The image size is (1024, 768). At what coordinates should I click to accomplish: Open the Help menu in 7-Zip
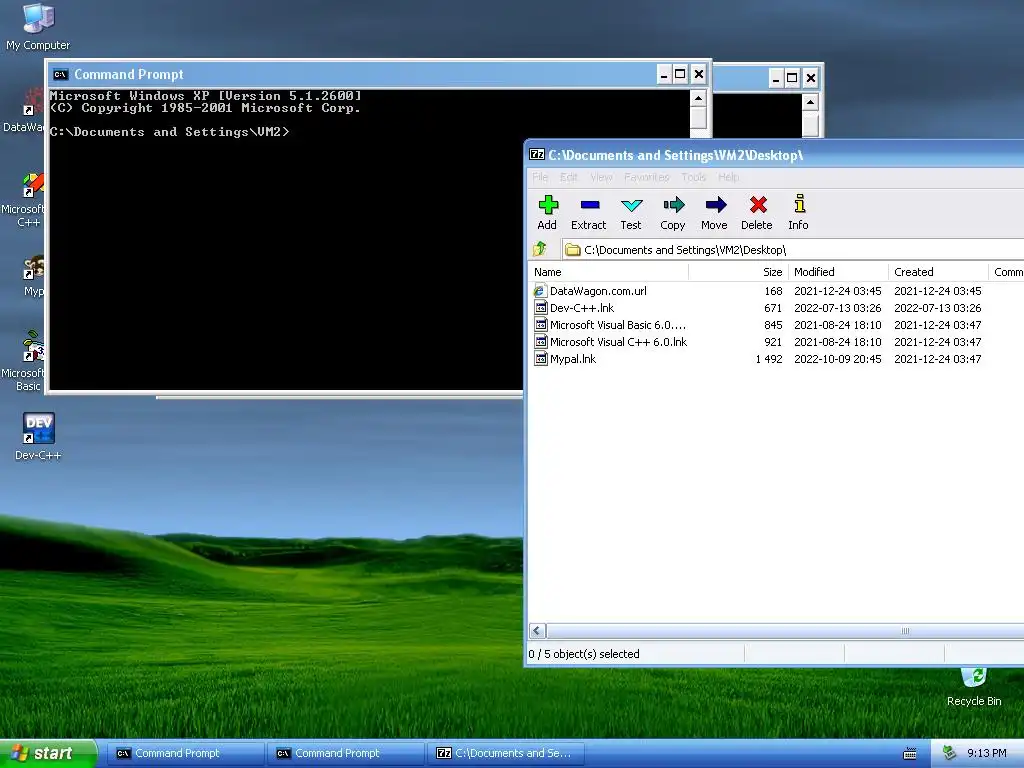728,177
